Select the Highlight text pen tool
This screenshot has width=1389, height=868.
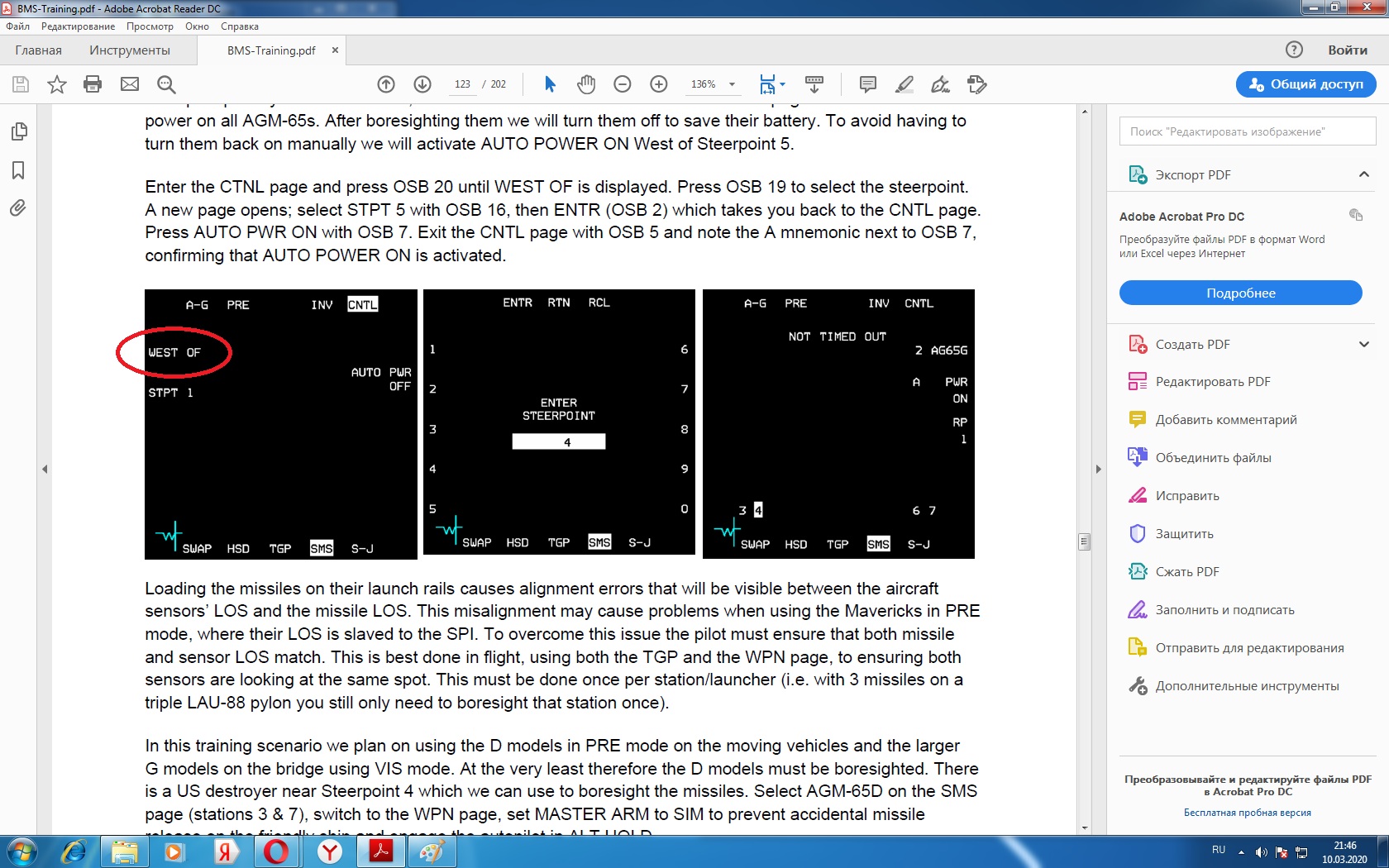(905, 84)
